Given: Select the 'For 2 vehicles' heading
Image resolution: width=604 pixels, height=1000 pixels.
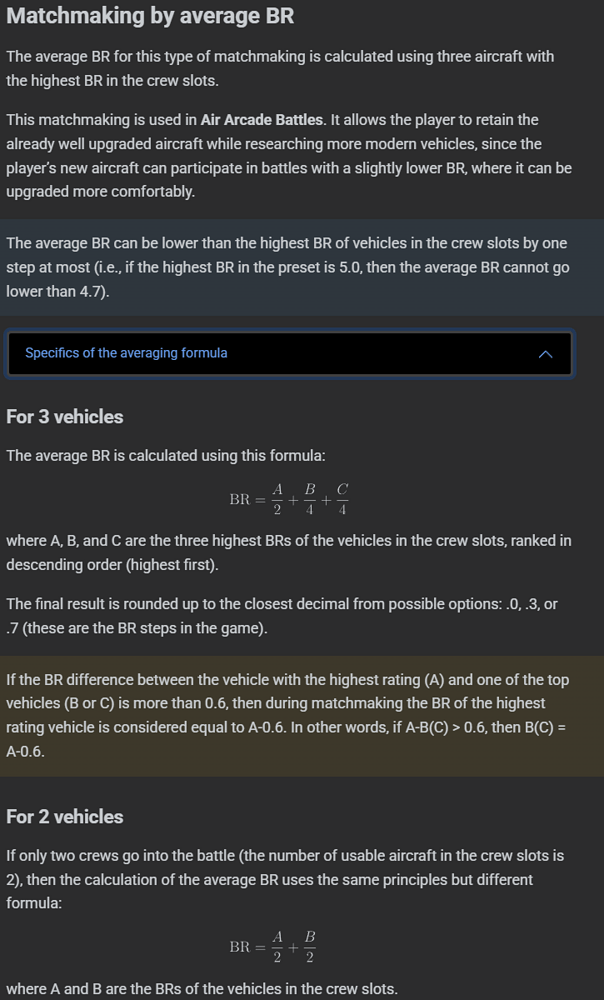Looking at the screenshot, I should (65, 817).
